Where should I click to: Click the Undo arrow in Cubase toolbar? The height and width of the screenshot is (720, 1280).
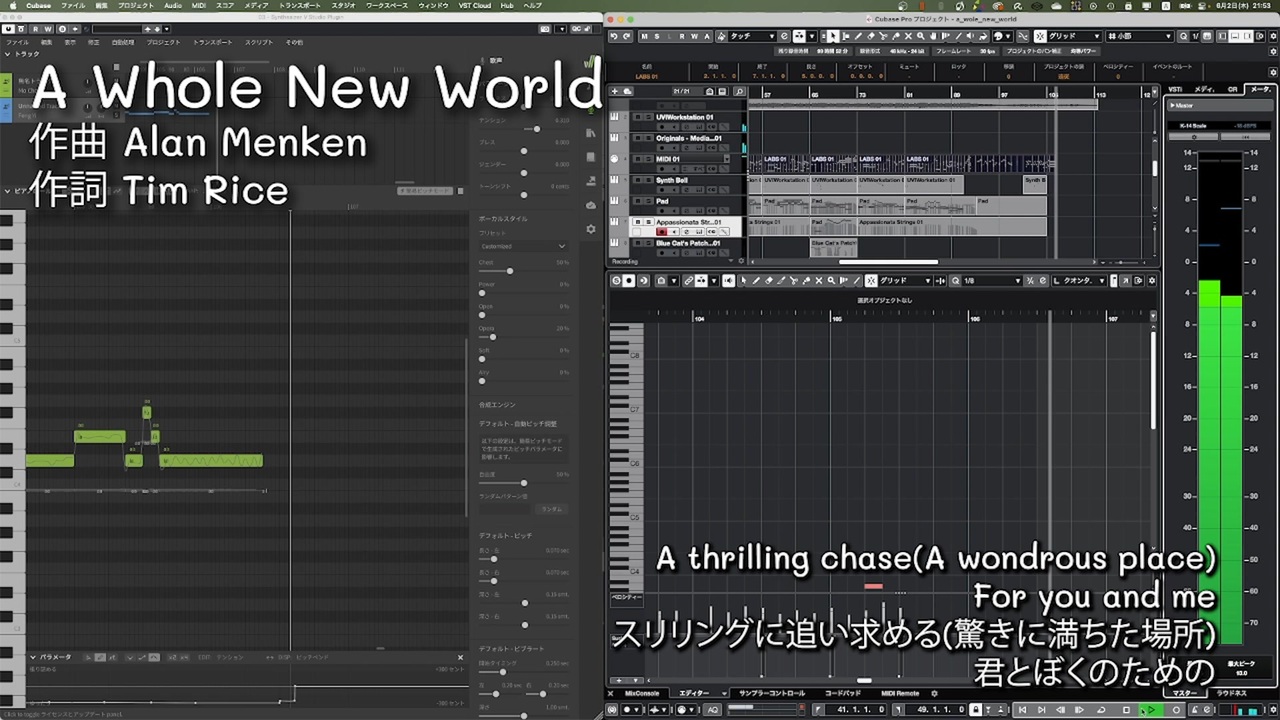point(614,36)
